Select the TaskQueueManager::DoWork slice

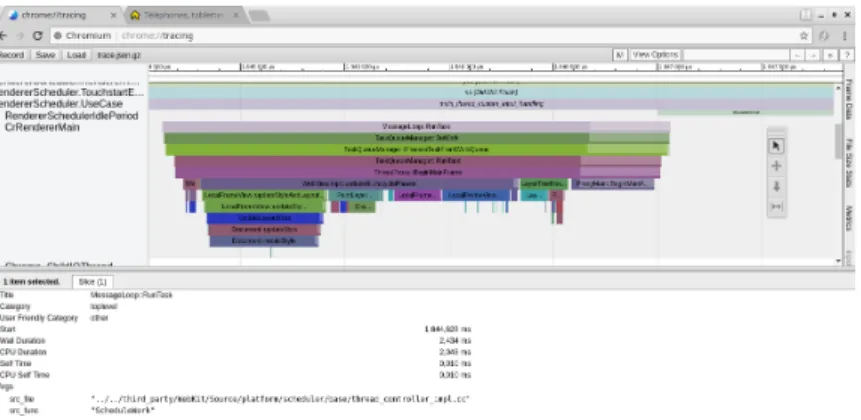click(x=416, y=138)
